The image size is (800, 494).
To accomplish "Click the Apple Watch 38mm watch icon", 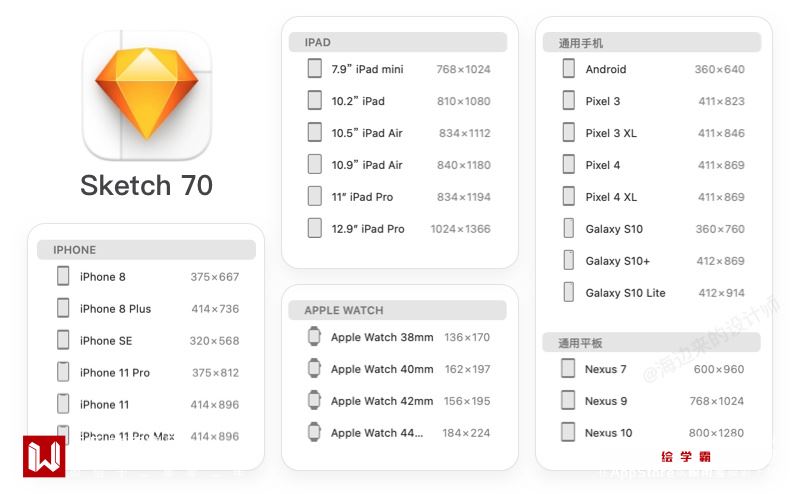I will tap(314, 336).
